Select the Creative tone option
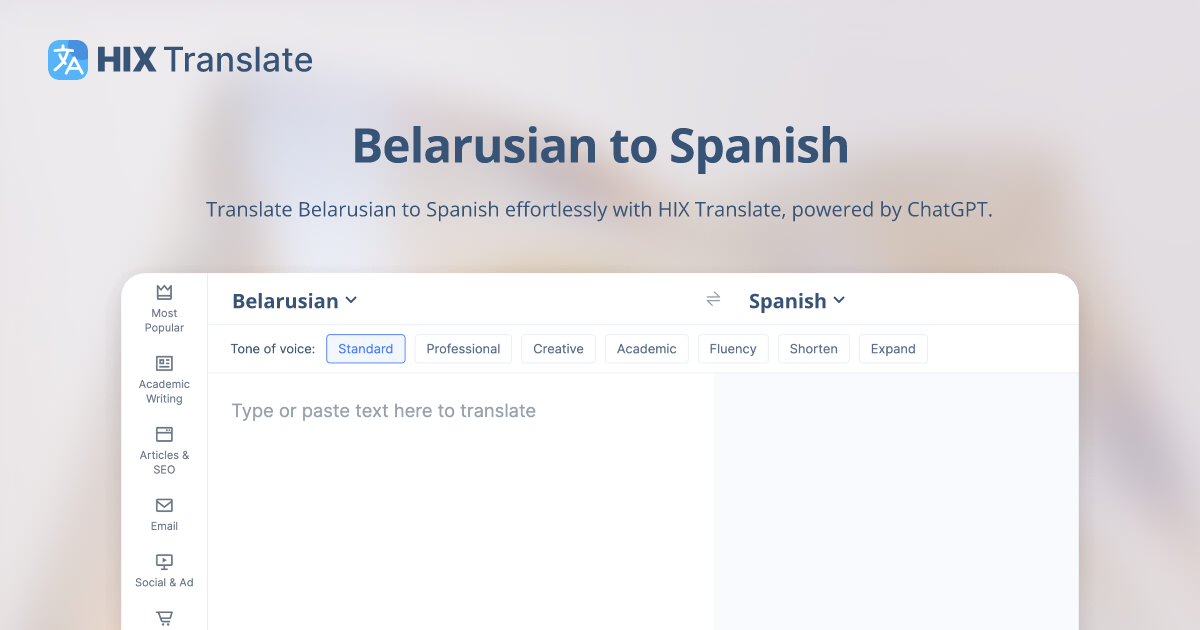Screen dimensions: 1200x630 click(558, 348)
